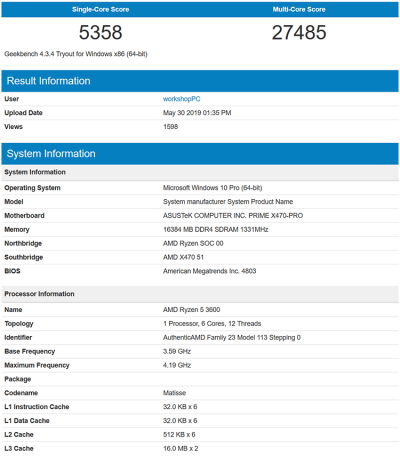Image resolution: width=400 pixels, height=456 pixels.
Task: Click the Southbridge label
Action: [x=24, y=257]
